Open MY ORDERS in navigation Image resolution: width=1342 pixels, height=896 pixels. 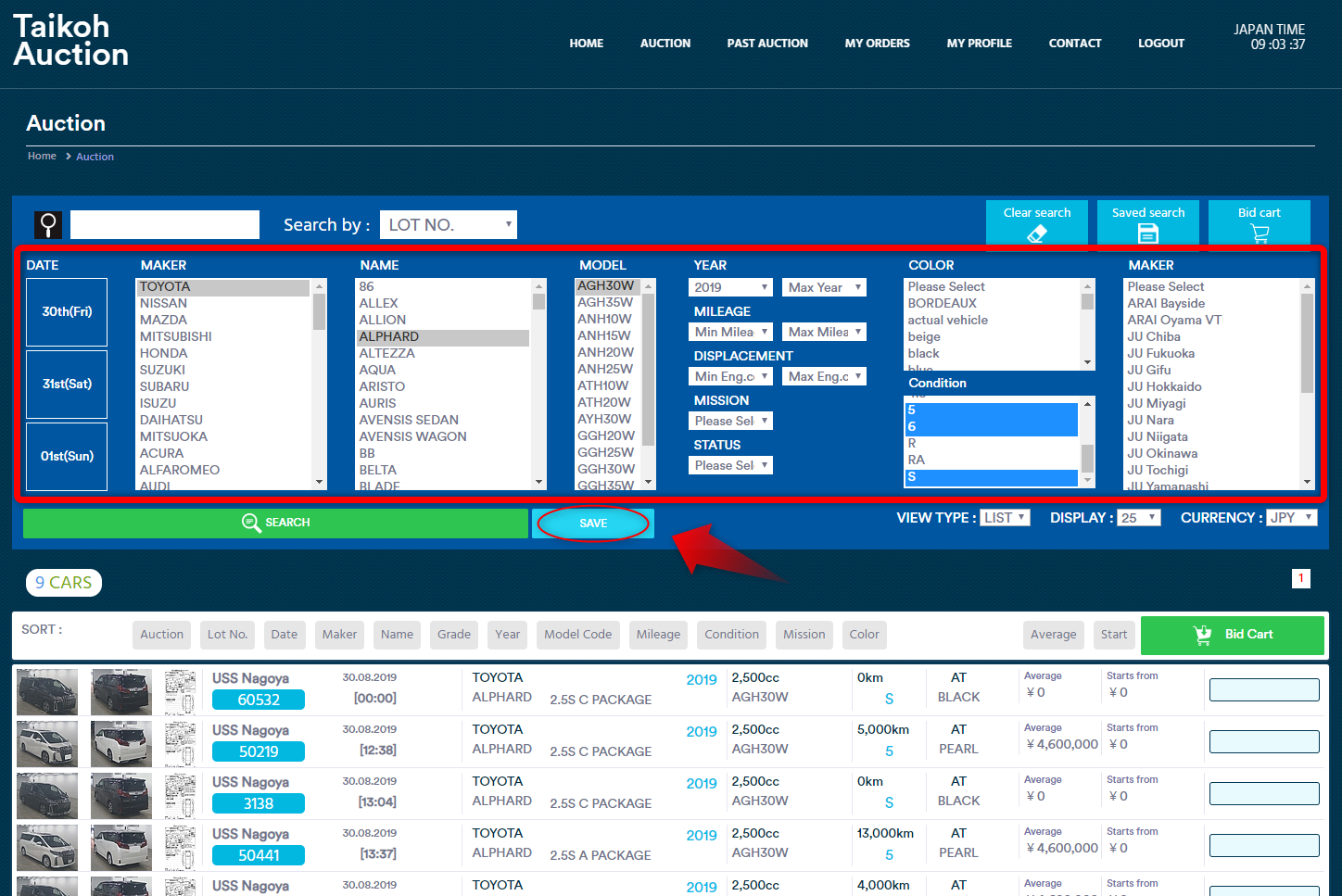(877, 44)
